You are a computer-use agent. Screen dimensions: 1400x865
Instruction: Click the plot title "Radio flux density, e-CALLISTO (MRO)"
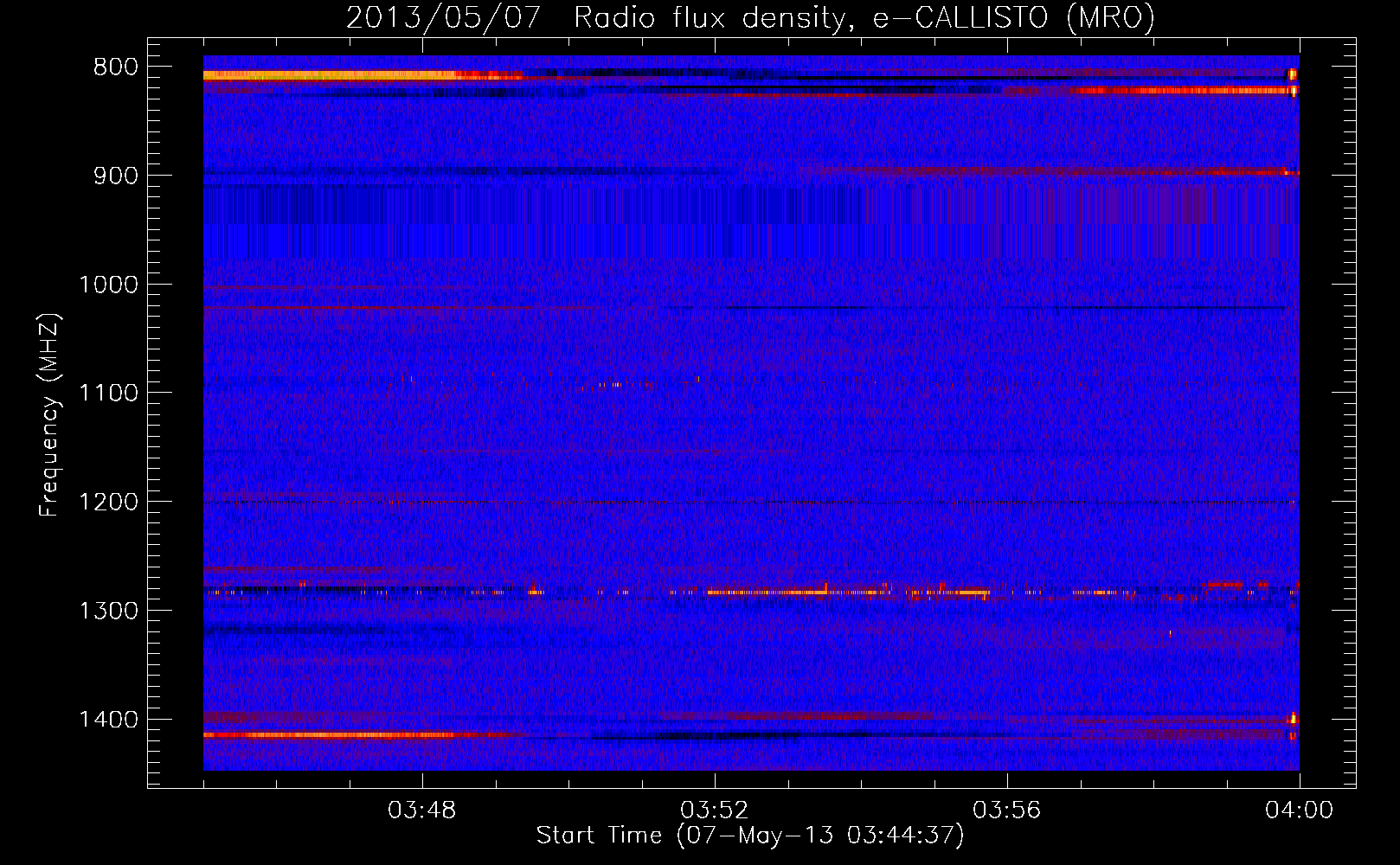(x=864, y=17)
